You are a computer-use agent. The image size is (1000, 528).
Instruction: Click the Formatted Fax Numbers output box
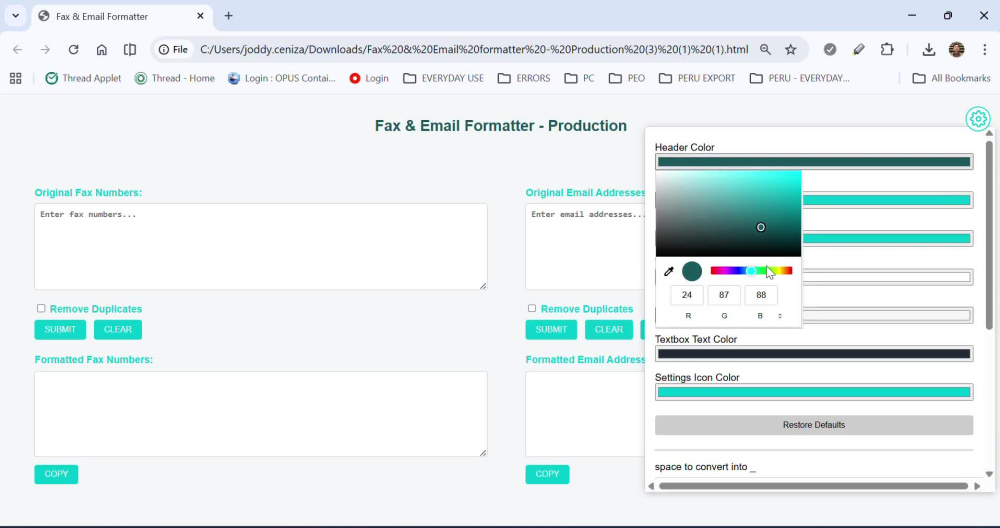pos(261,414)
